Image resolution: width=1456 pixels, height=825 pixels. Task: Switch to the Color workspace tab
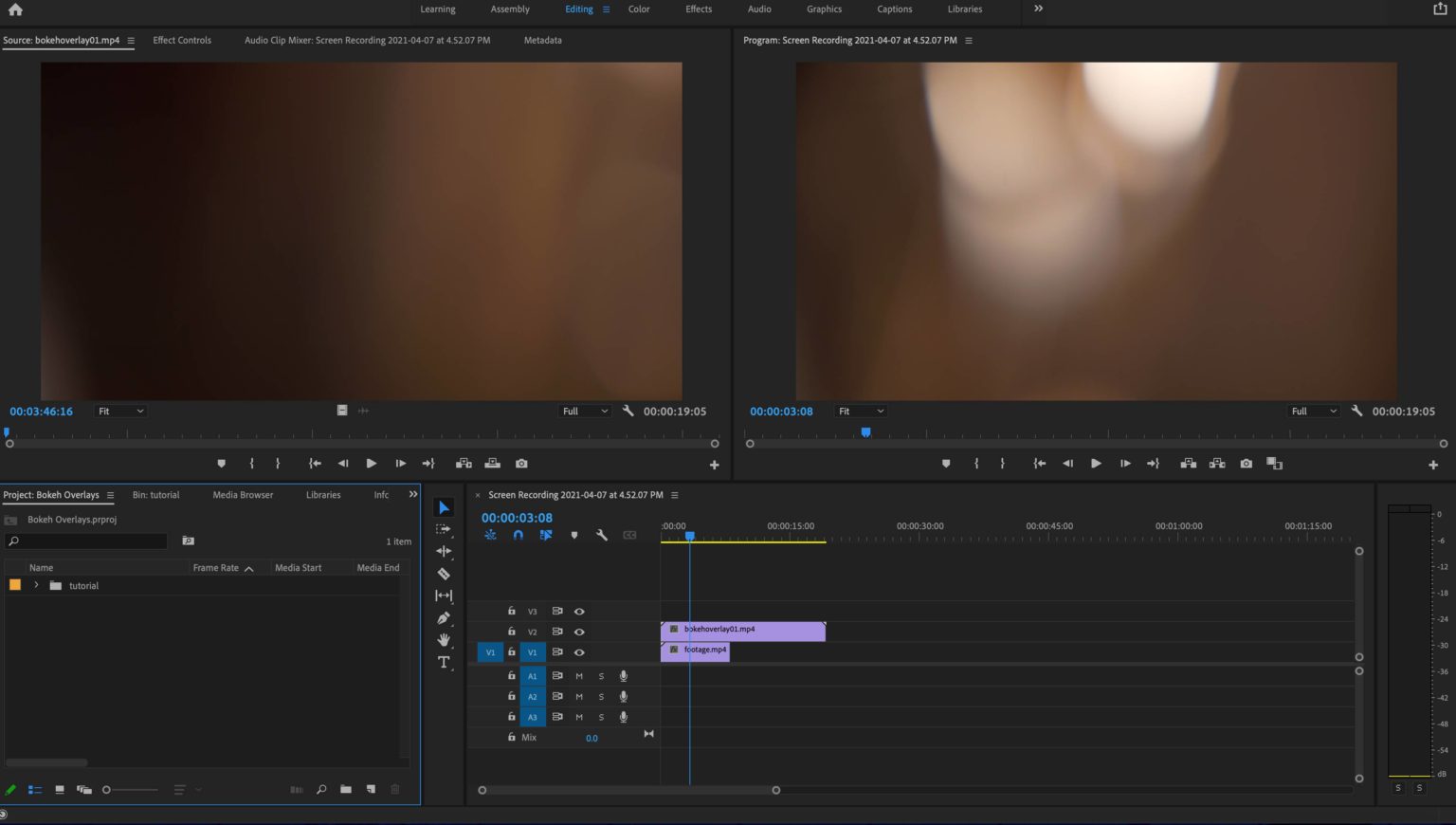click(x=639, y=9)
